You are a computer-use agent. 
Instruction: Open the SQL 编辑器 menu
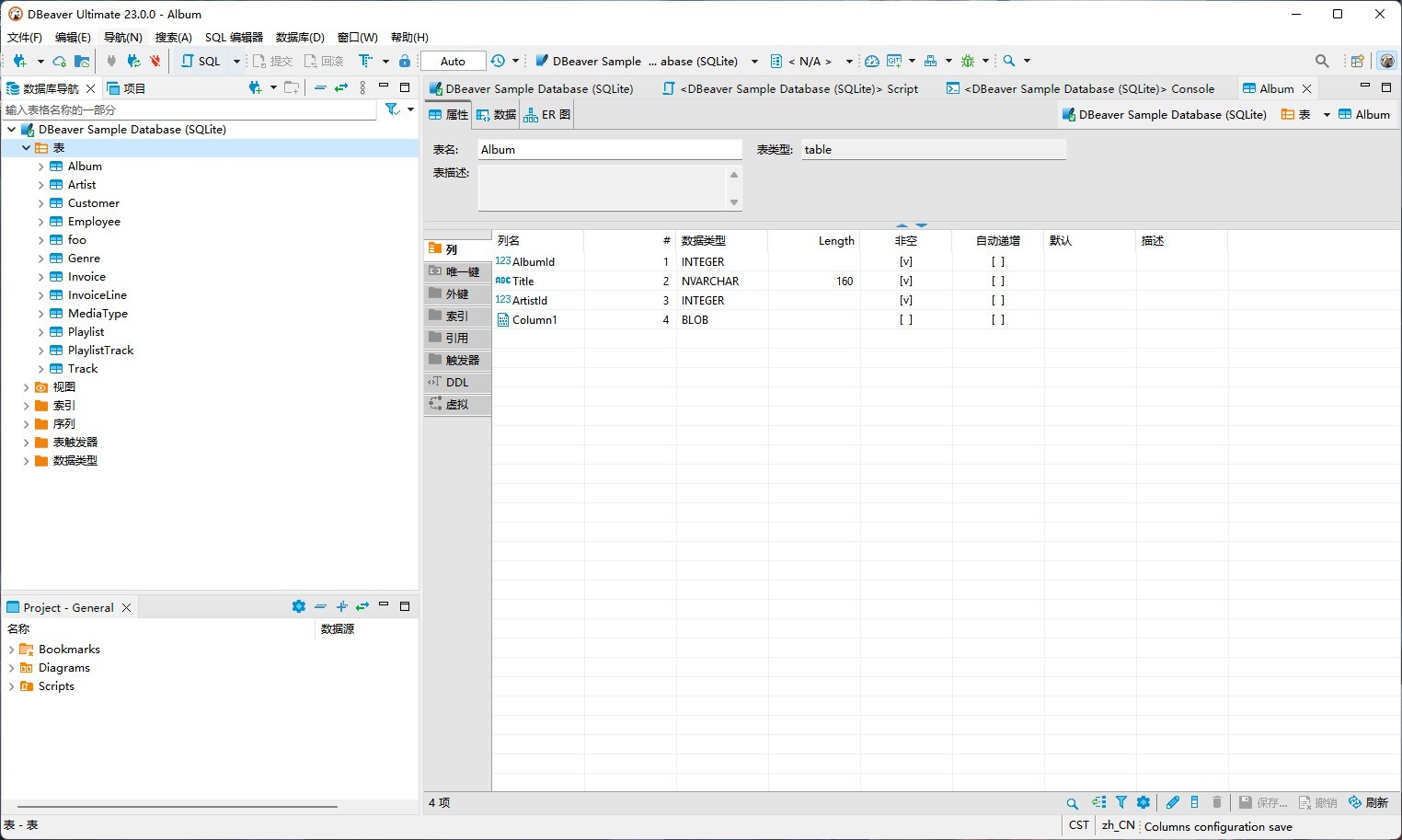coord(234,37)
